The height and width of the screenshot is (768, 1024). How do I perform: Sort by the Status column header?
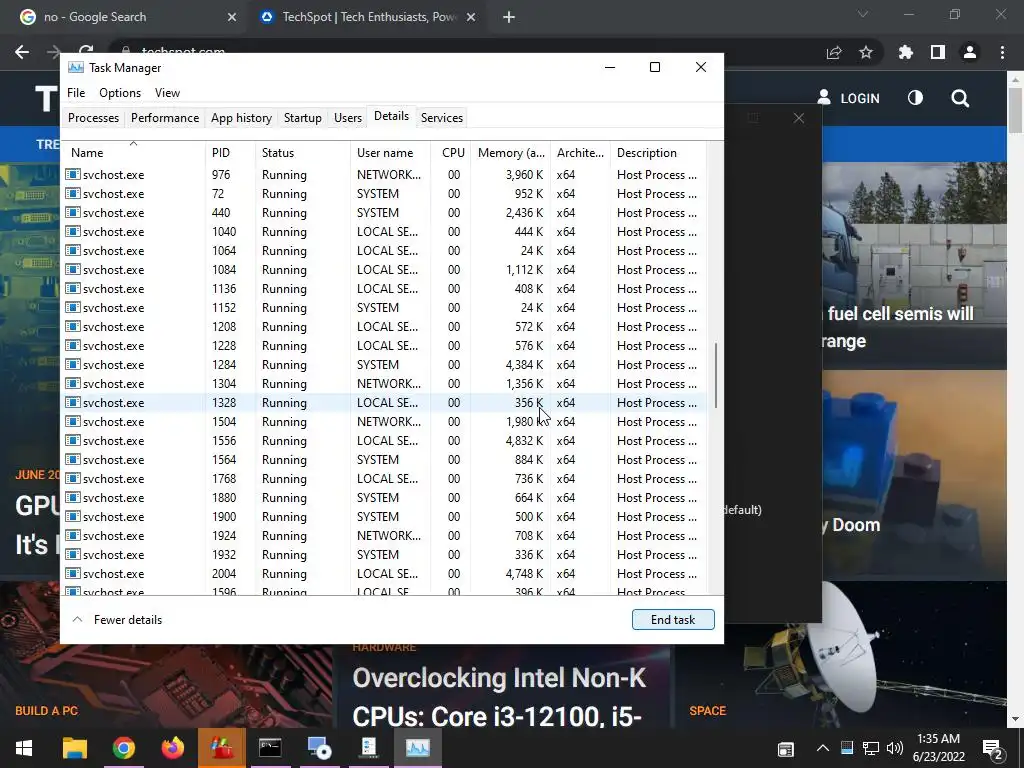302,152
